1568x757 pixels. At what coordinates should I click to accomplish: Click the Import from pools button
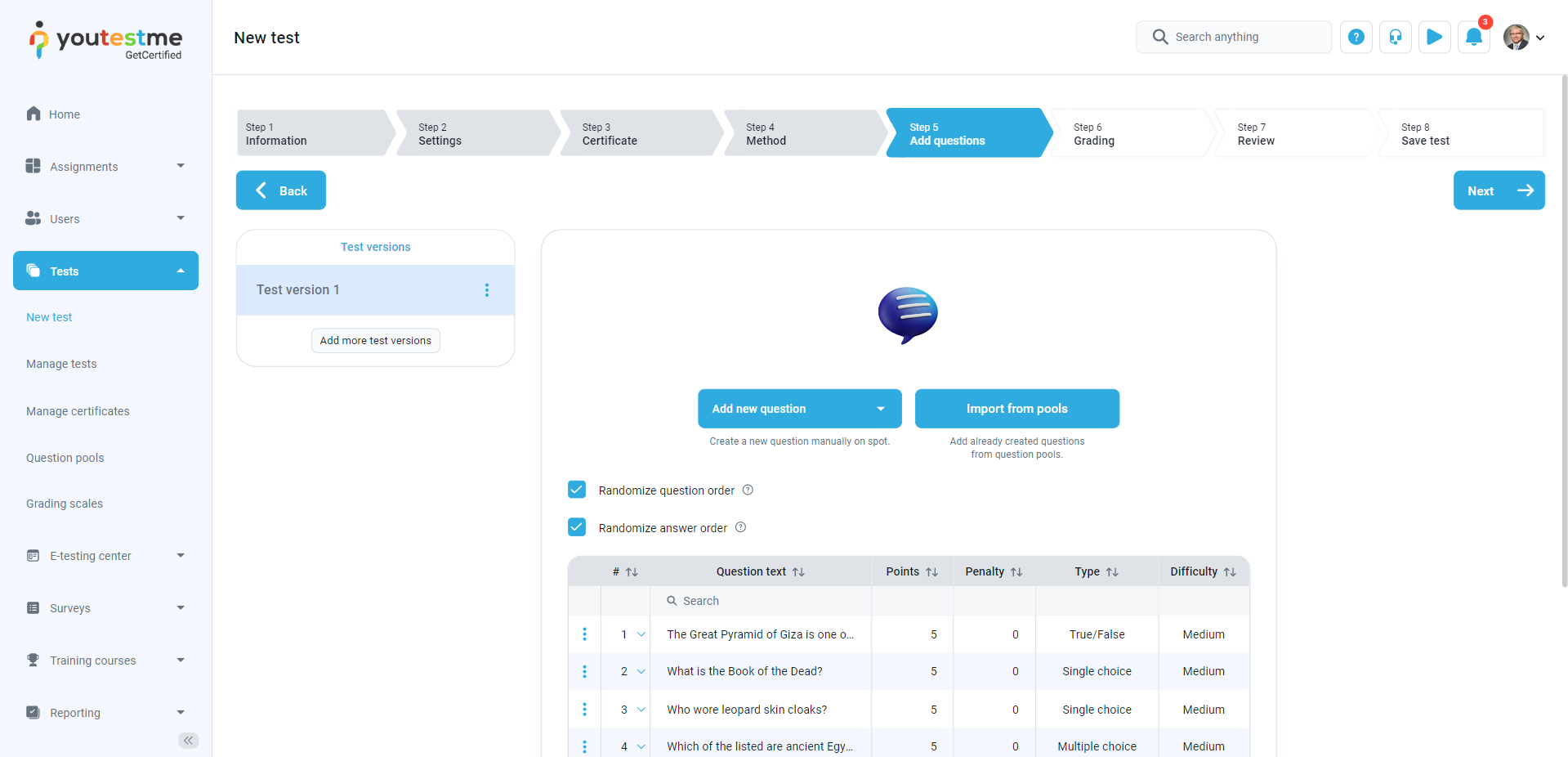click(x=1016, y=409)
